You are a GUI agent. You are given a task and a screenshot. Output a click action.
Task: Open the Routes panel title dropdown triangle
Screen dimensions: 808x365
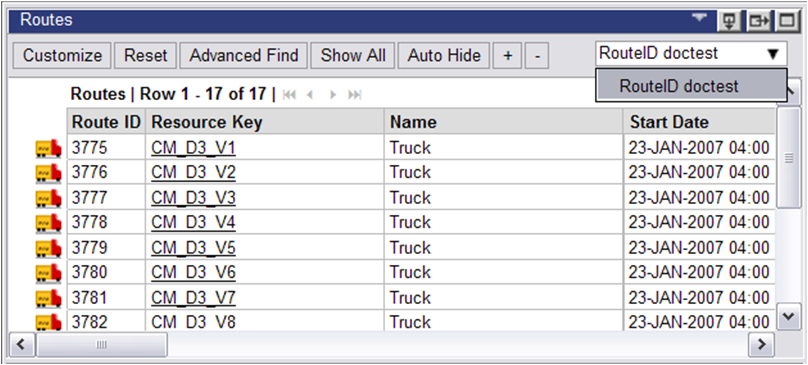point(699,18)
